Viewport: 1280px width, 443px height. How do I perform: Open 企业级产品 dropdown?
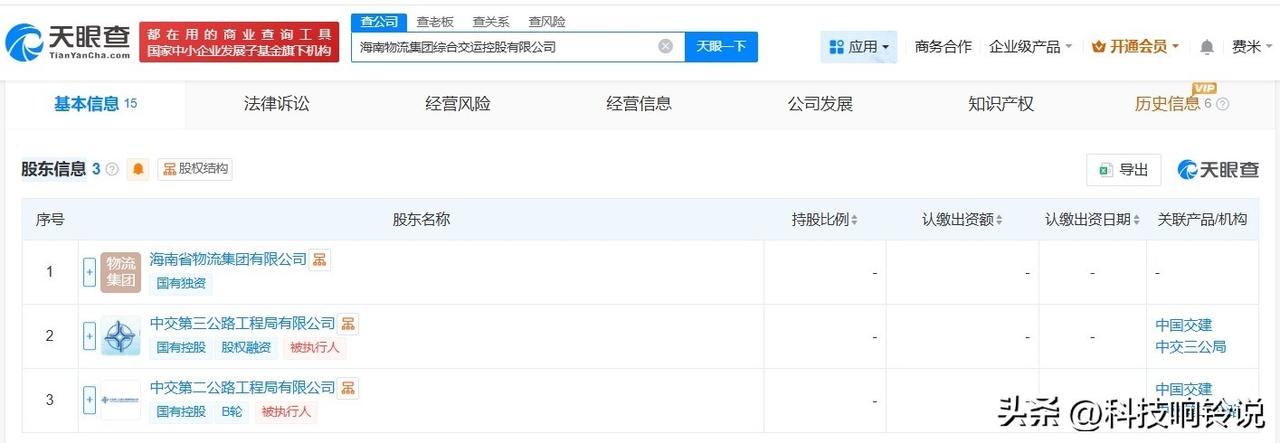1030,47
